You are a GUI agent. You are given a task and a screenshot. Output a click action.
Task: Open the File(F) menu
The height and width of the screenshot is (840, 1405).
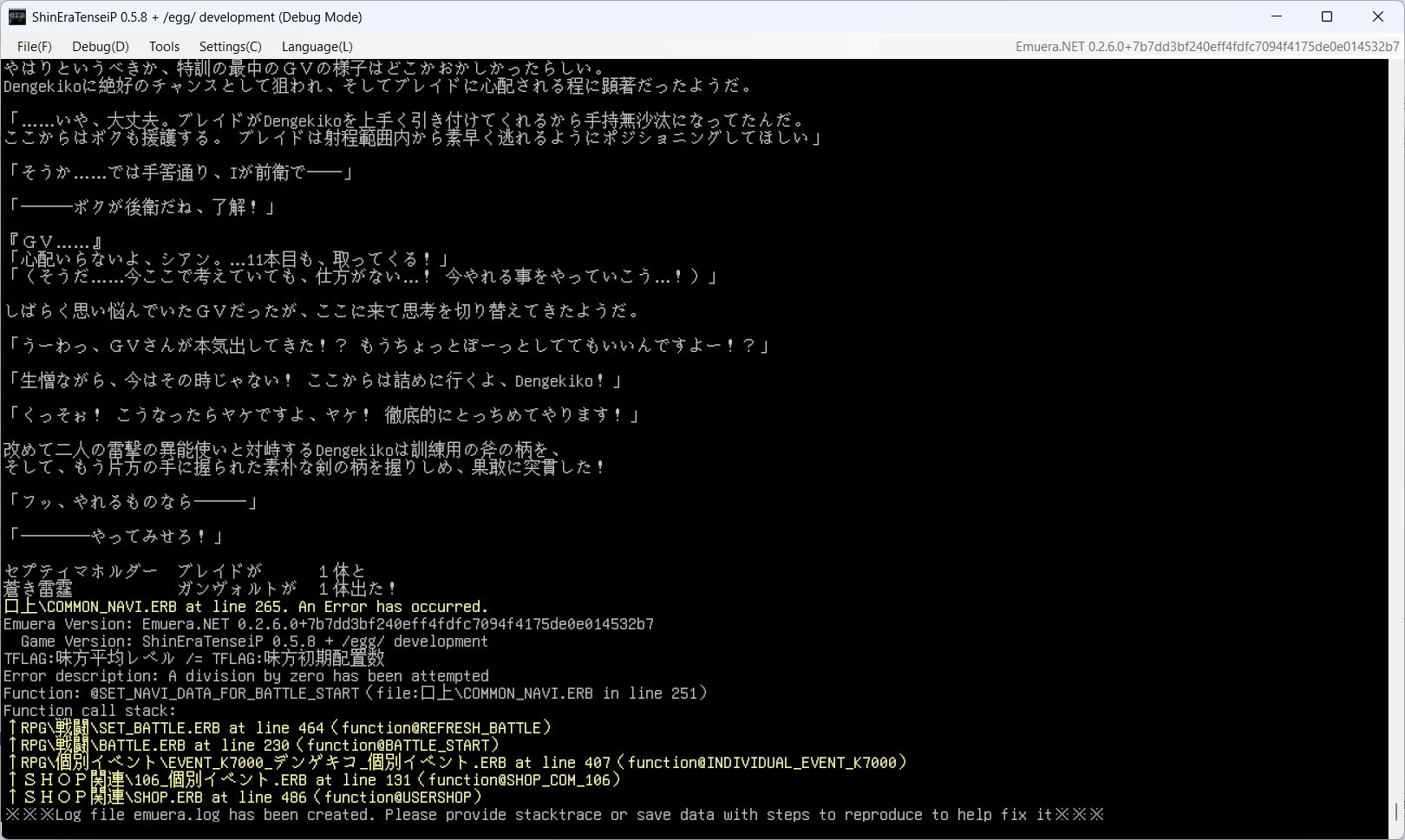tap(35, 47)
